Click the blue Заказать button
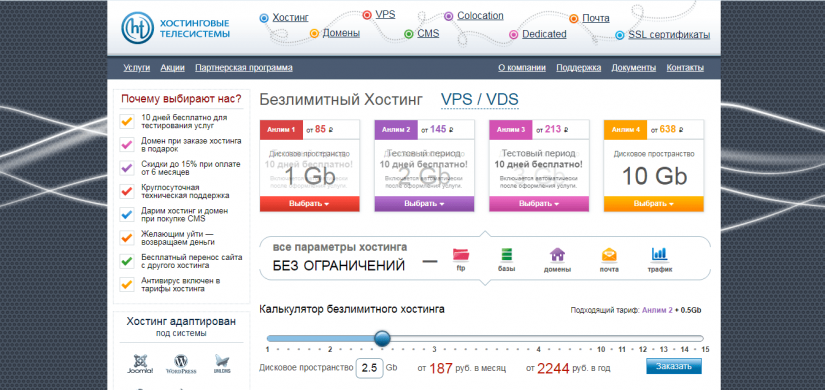This screenshot has width=825, height=390. [674, 366]
